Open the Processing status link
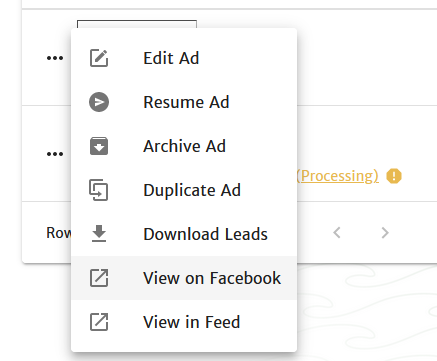This screenshot has width=437, height=361. click(337, 176)
